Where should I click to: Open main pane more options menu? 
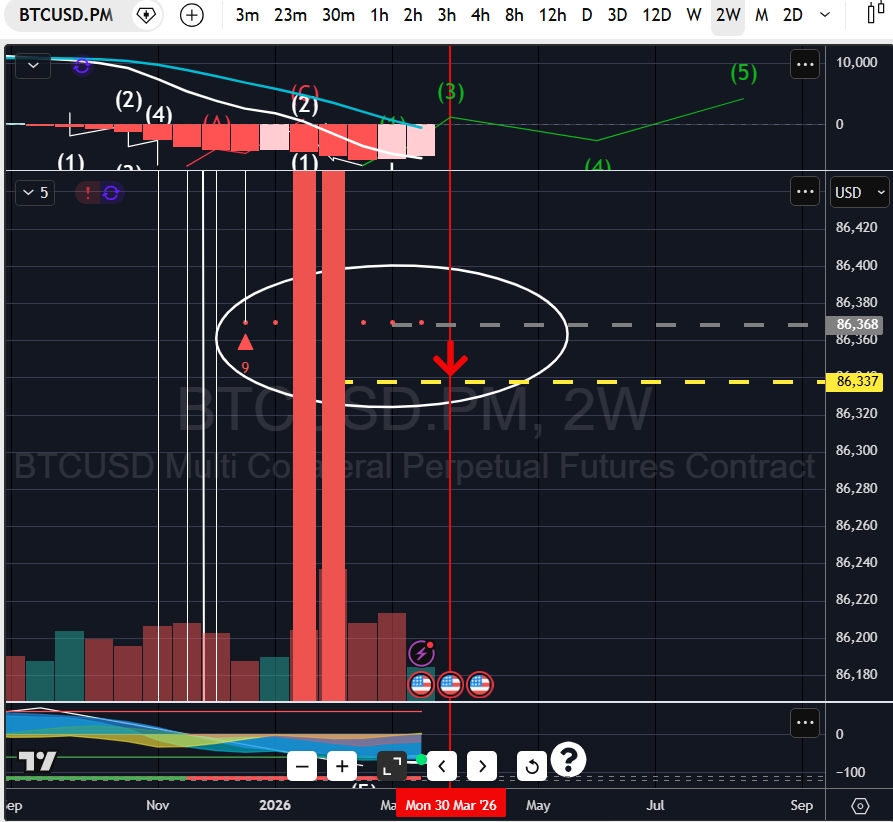(805, 192)
